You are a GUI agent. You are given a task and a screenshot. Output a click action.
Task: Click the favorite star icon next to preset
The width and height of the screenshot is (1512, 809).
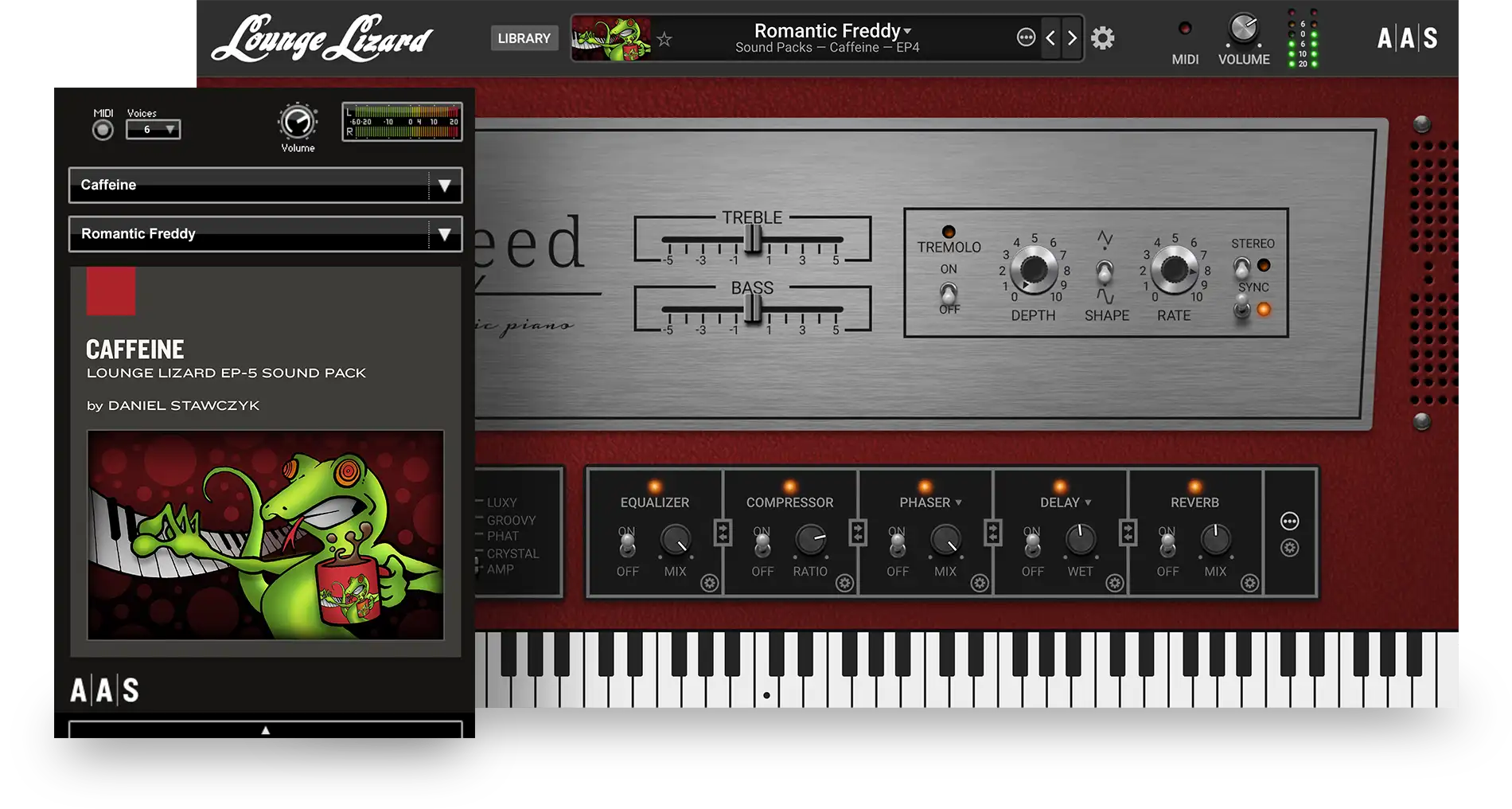[x=664, y=39]
